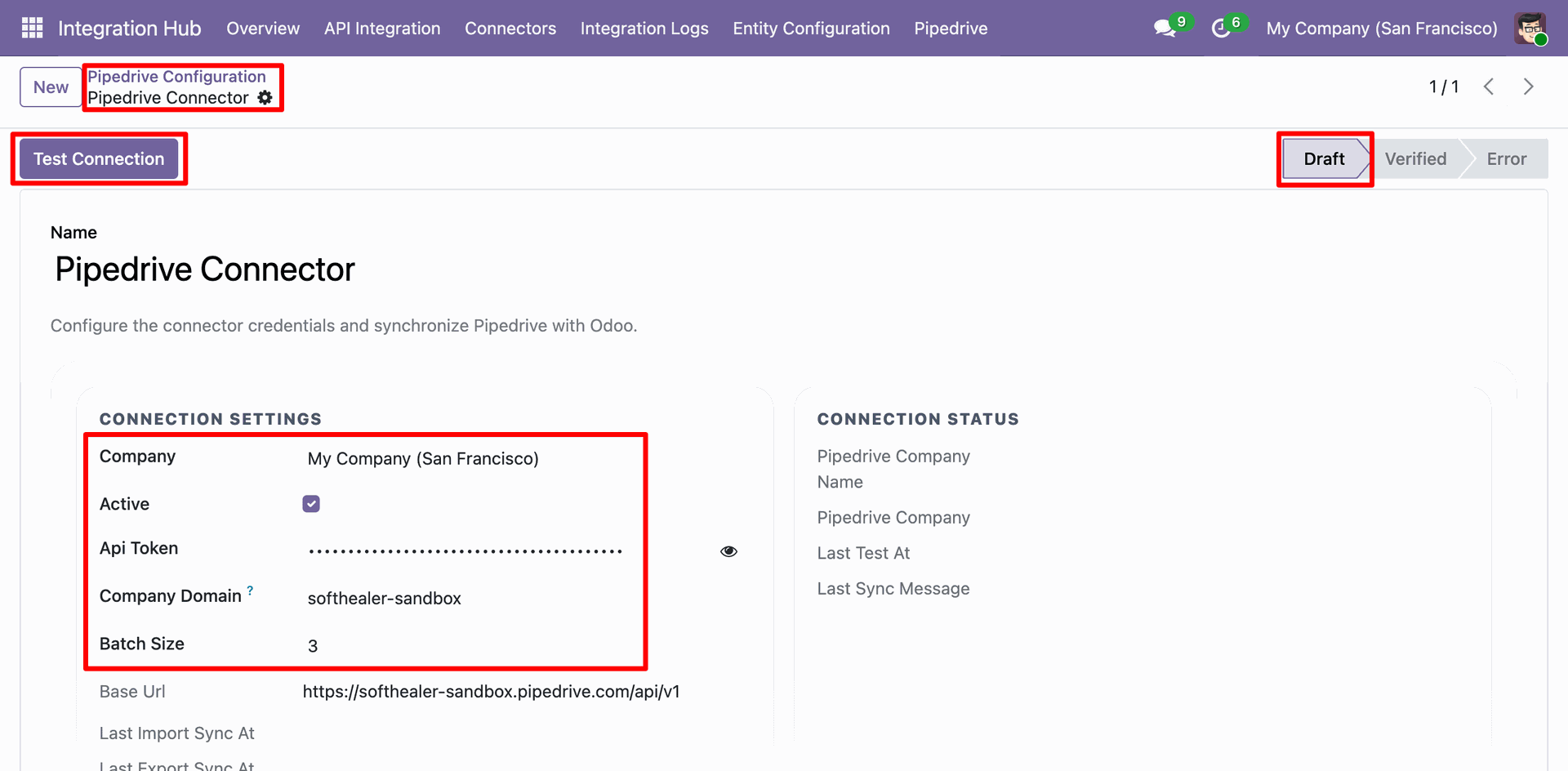1568x771 pixels.
Task: Click the Base Url value text
Action: click(x=491, y=691)
